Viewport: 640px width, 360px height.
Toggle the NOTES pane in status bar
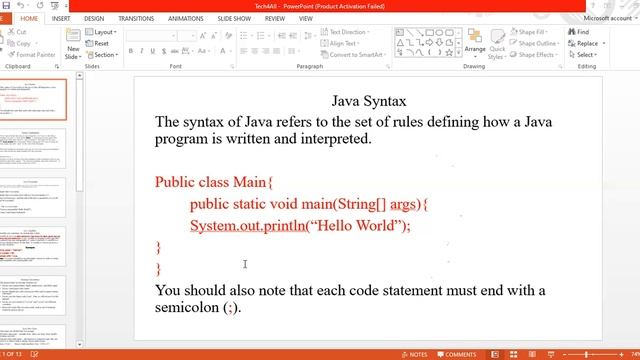pyautogui.click(x=415, y=354)
